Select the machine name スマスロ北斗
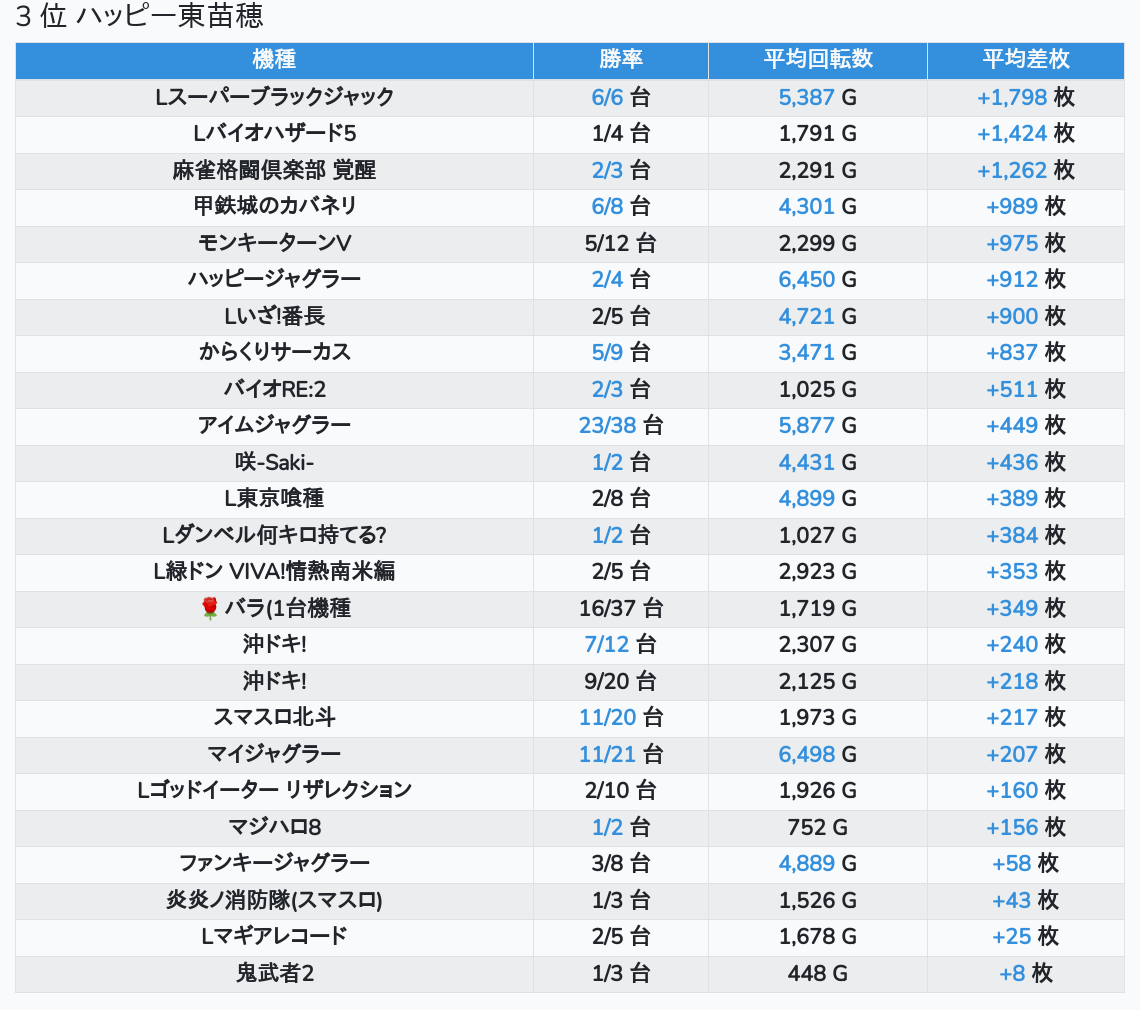The image size is (1140, 1010). 274,718
